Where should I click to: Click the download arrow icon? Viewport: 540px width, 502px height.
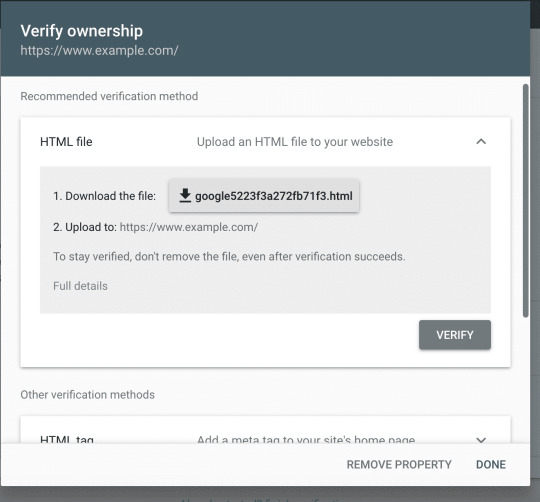(185, 196)
